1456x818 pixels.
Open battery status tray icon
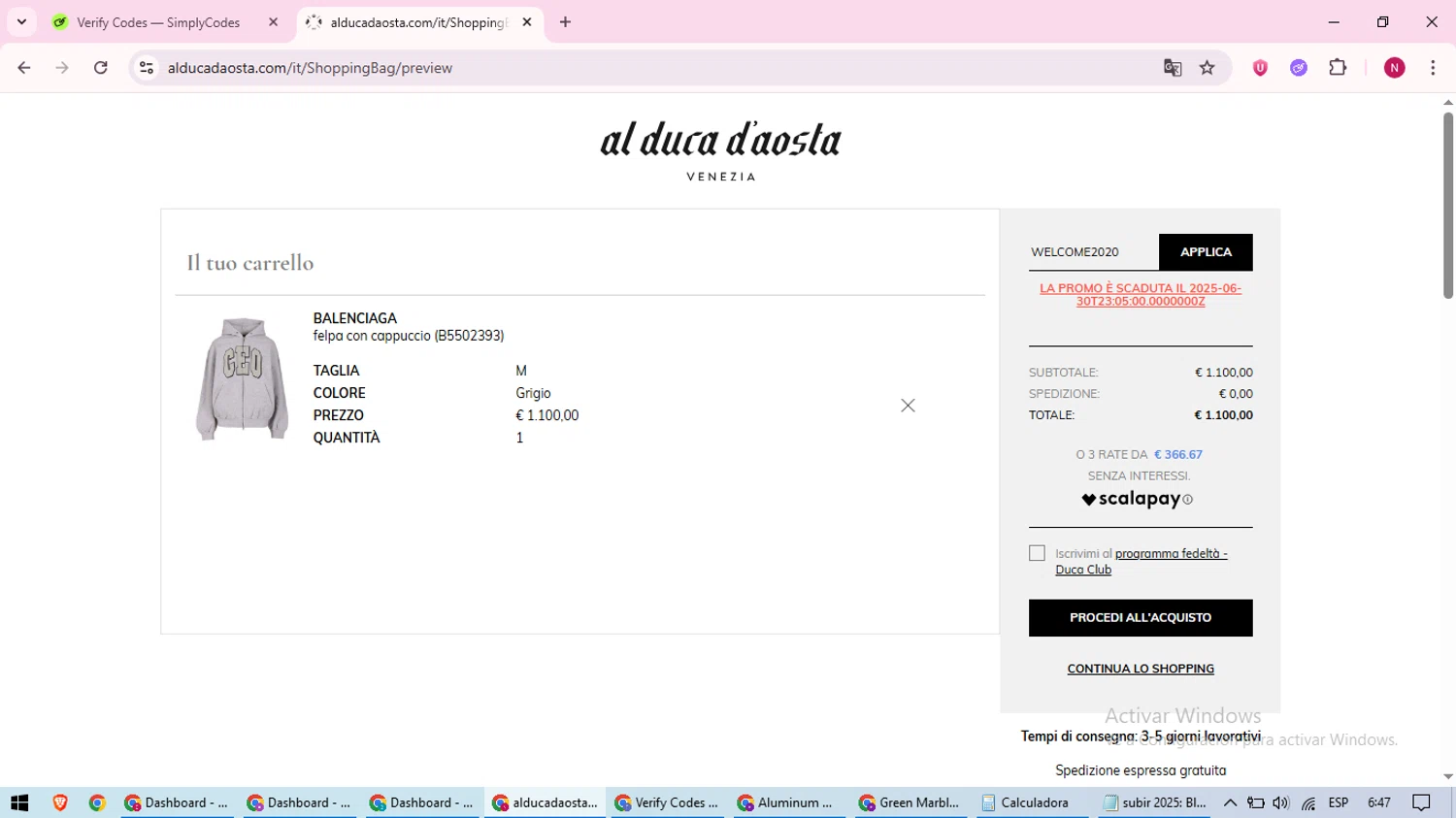coord(1255,802)
